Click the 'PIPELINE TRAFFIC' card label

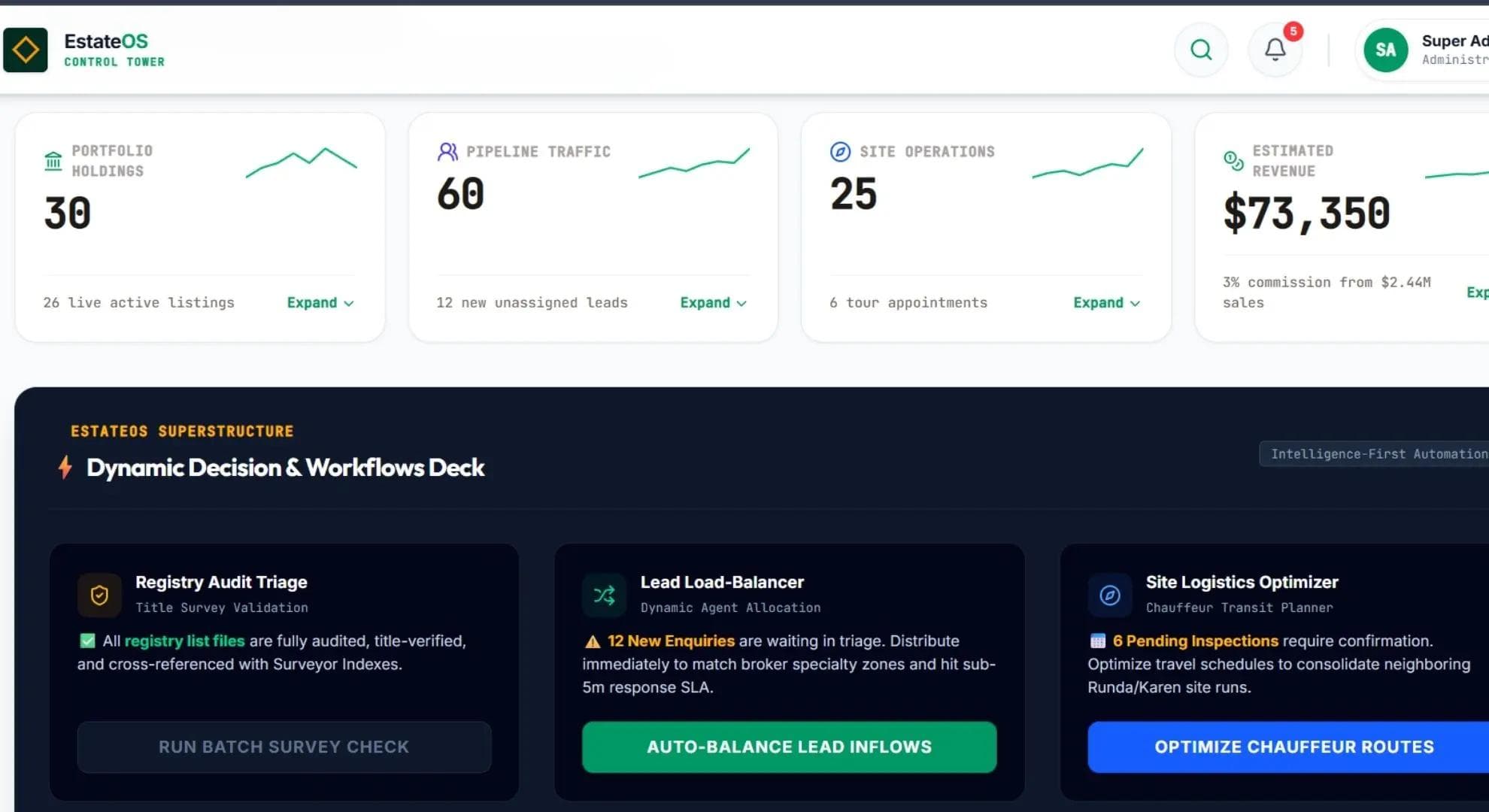[538, 152]
